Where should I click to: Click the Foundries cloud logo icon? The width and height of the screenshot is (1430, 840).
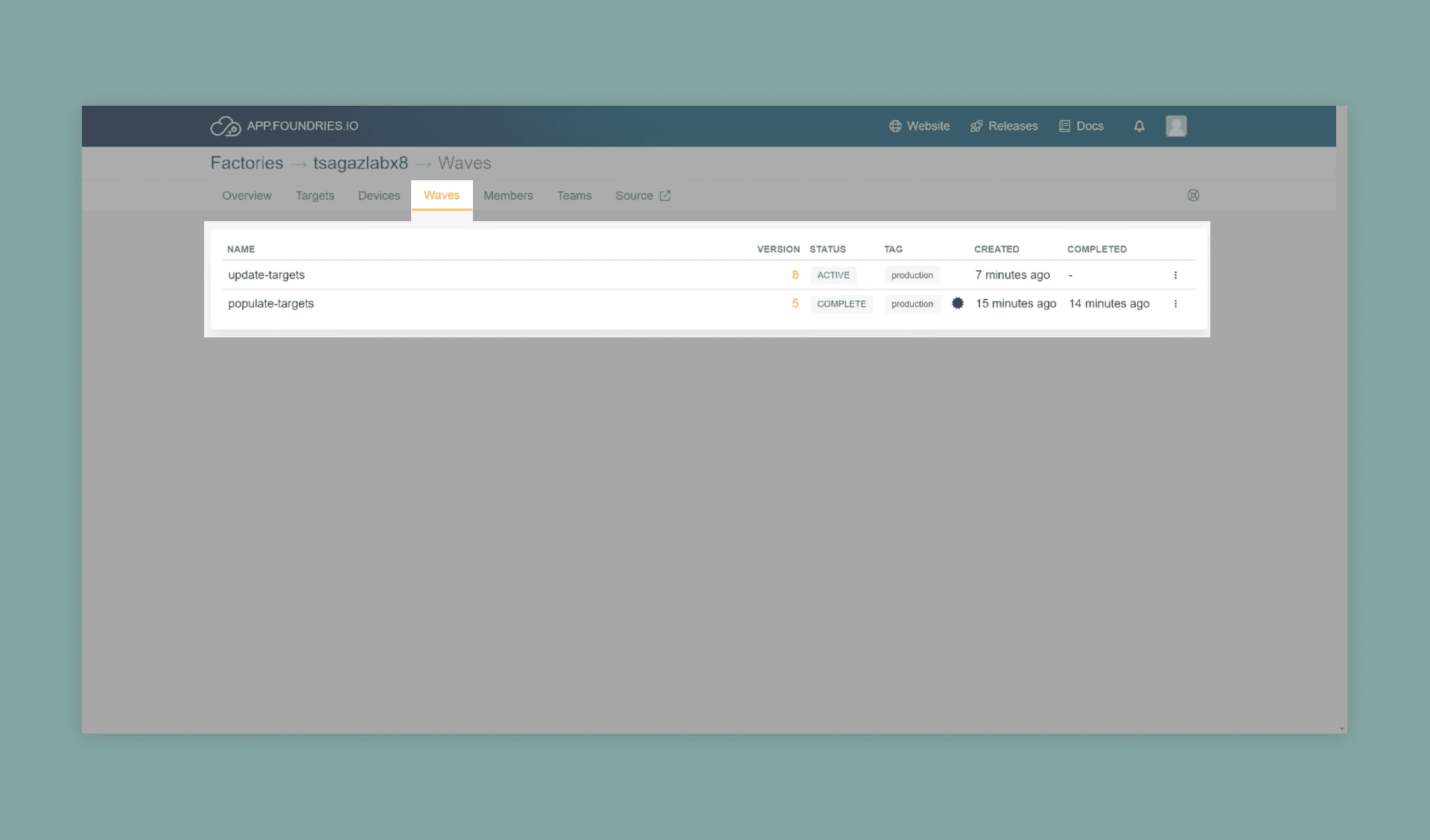[225, 127]
